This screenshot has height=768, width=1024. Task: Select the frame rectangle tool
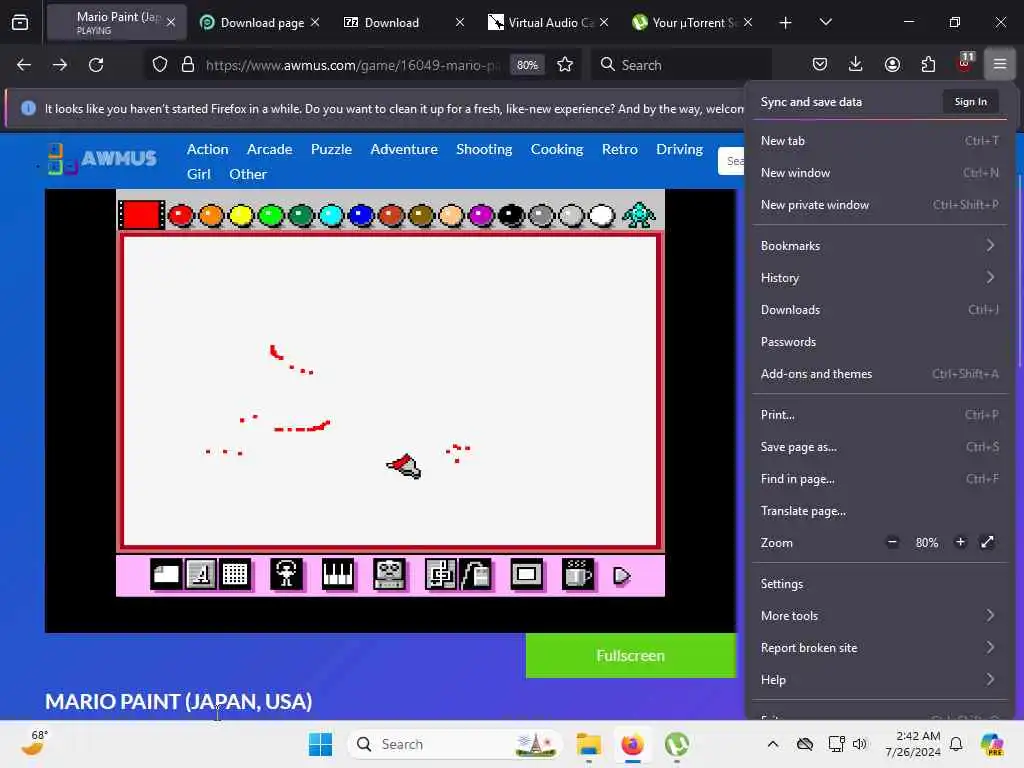(526, 575)
